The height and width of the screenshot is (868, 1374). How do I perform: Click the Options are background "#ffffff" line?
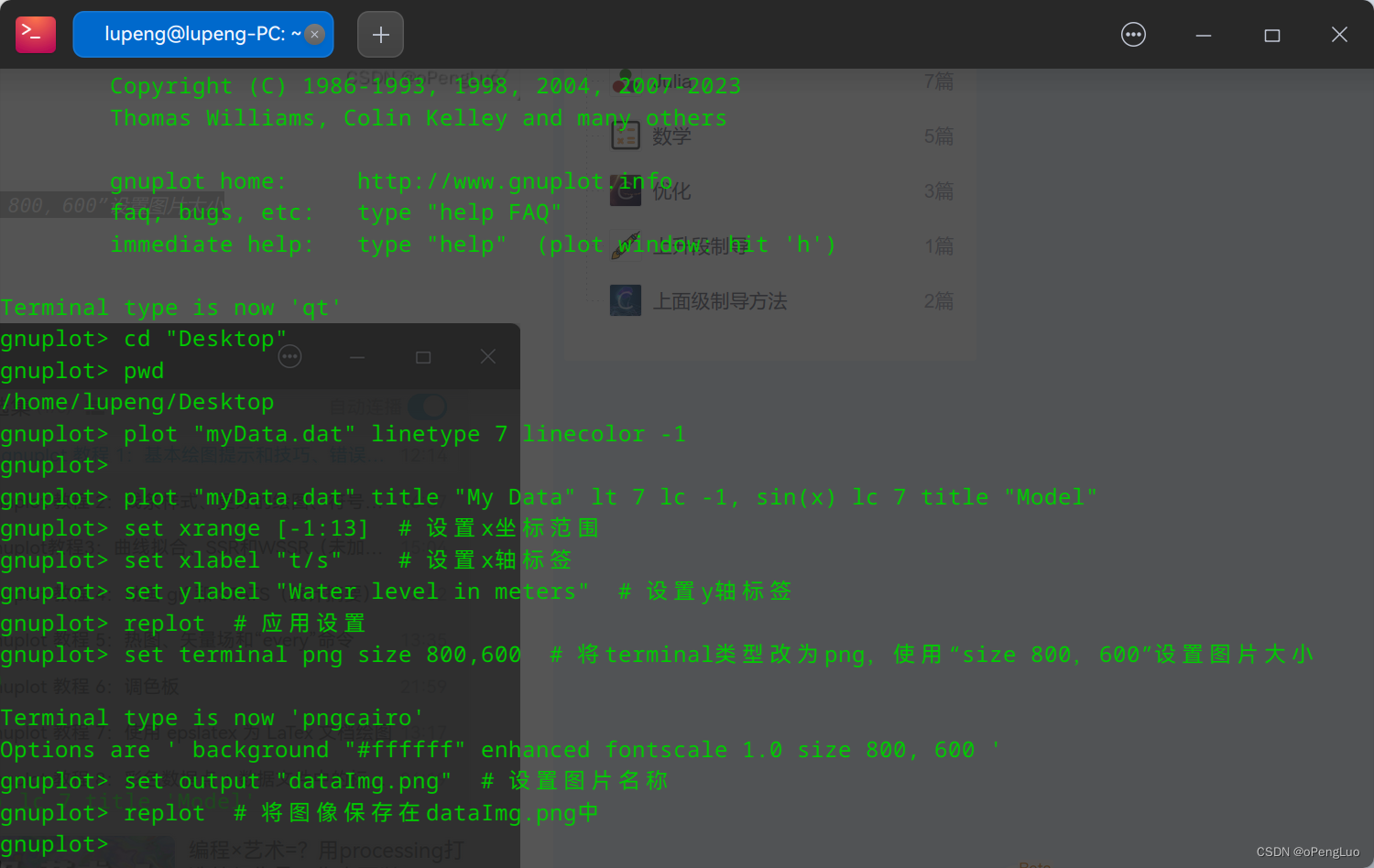(x=501, y=750)
